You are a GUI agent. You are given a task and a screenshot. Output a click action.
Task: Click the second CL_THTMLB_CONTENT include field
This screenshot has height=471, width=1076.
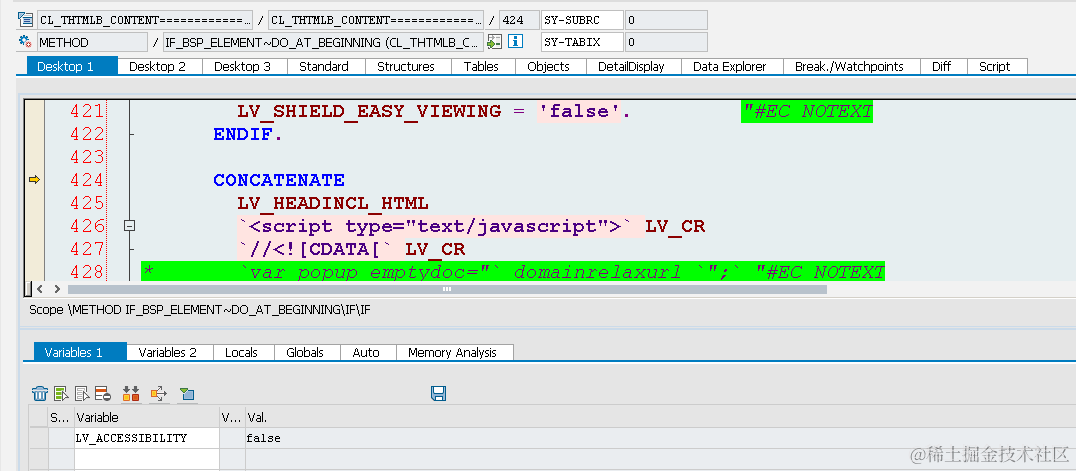tap(375, 20)
